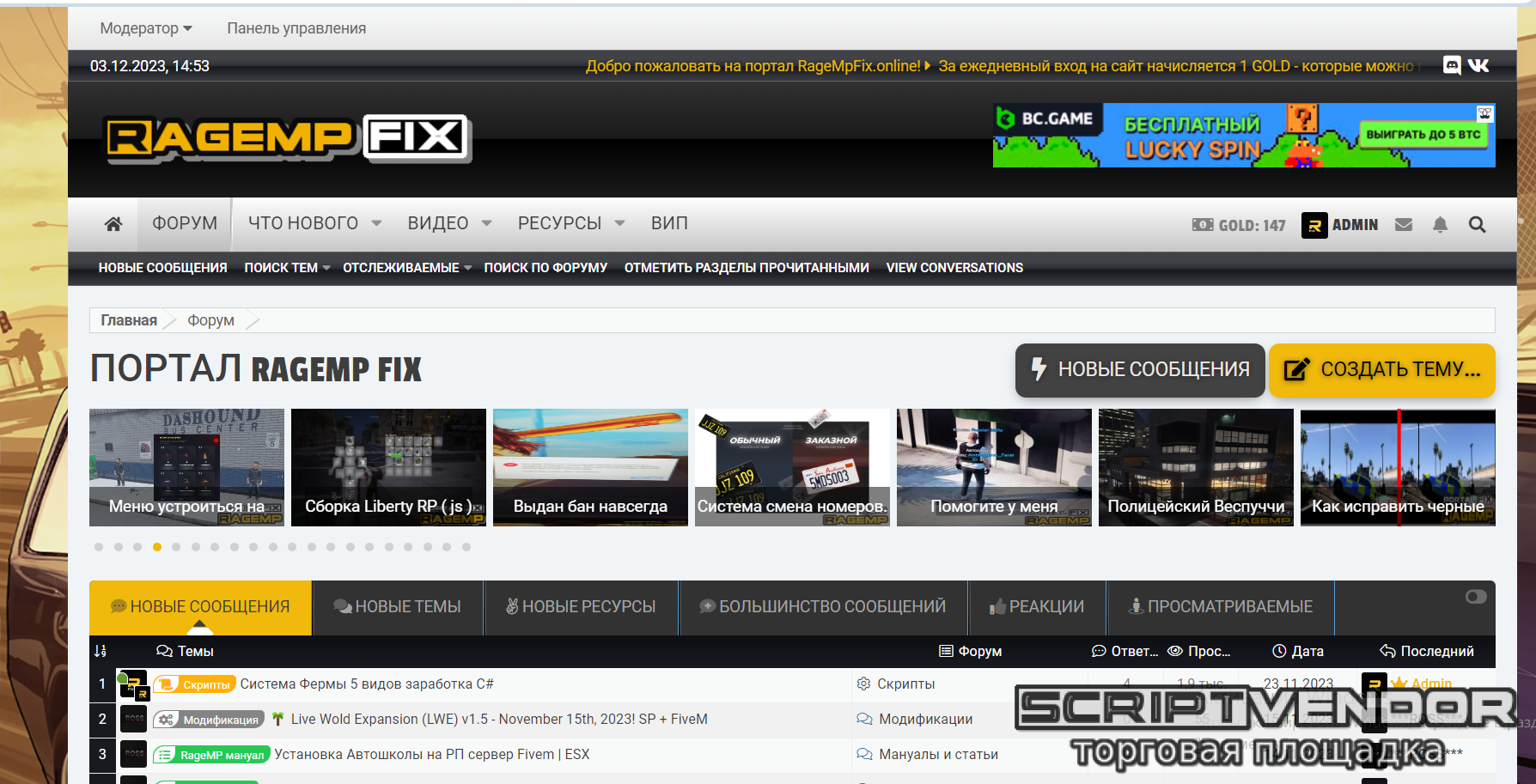Screen dimensions: 1536x784
Task: Select the НОВЫЕ ТЕМЫ tab
Action: 397,607
